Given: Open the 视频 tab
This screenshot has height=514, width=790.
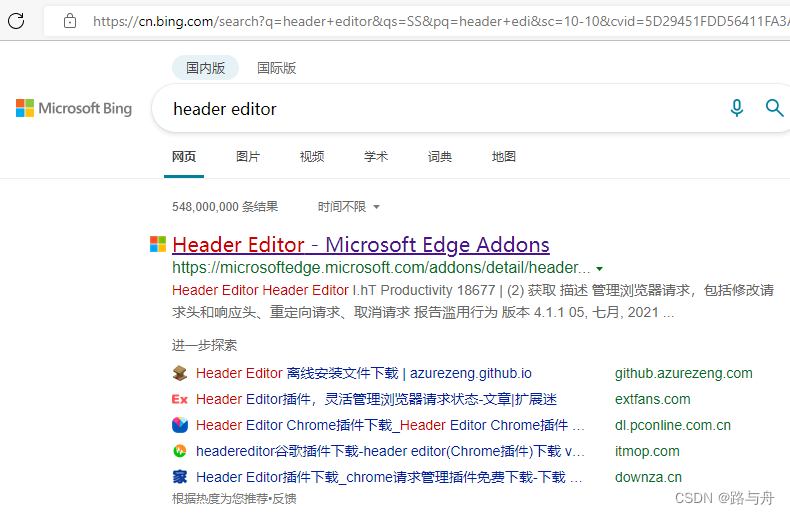Looking at the screenshot, I should point(312,157).
